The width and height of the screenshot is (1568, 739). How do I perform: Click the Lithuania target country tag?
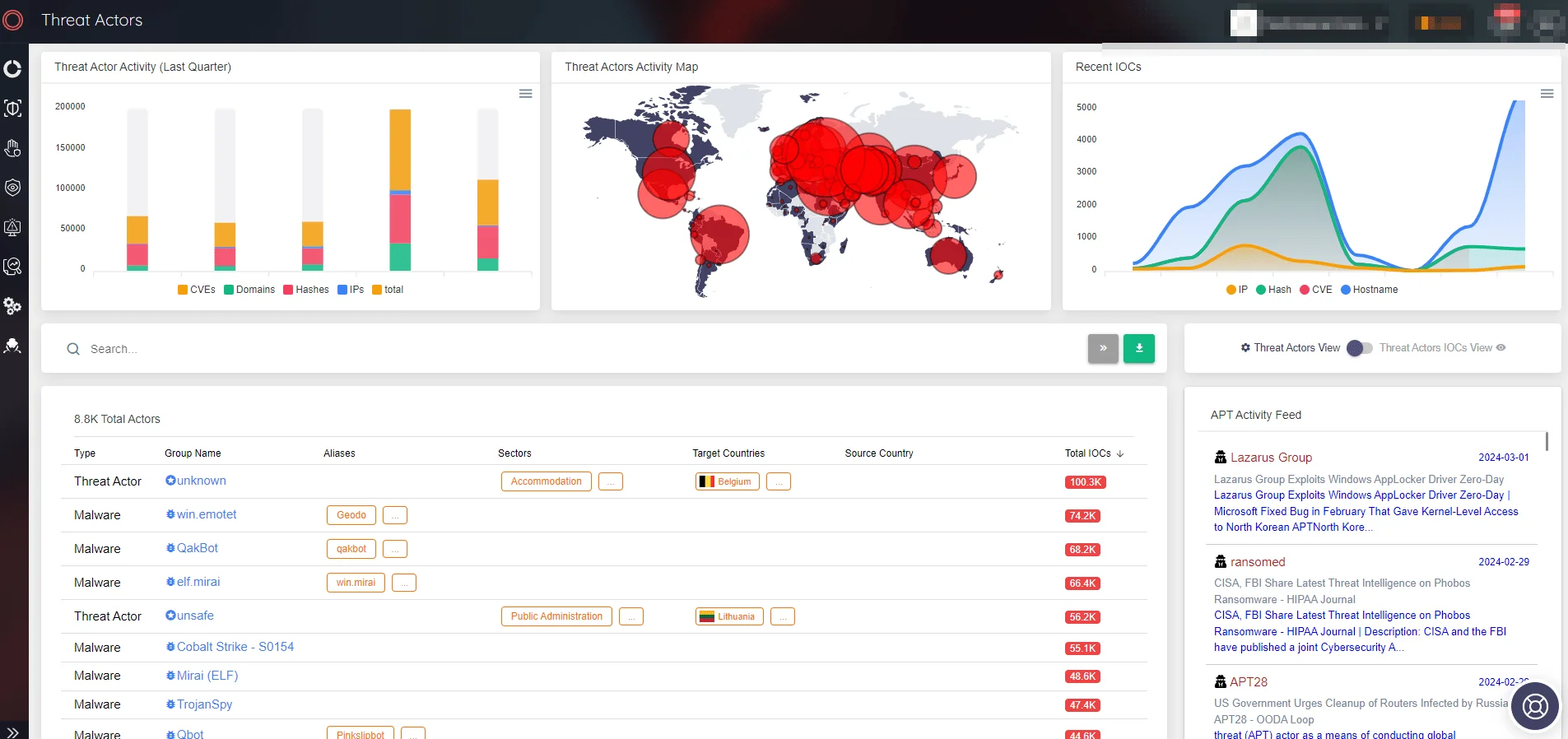click(x=729, y=616)
